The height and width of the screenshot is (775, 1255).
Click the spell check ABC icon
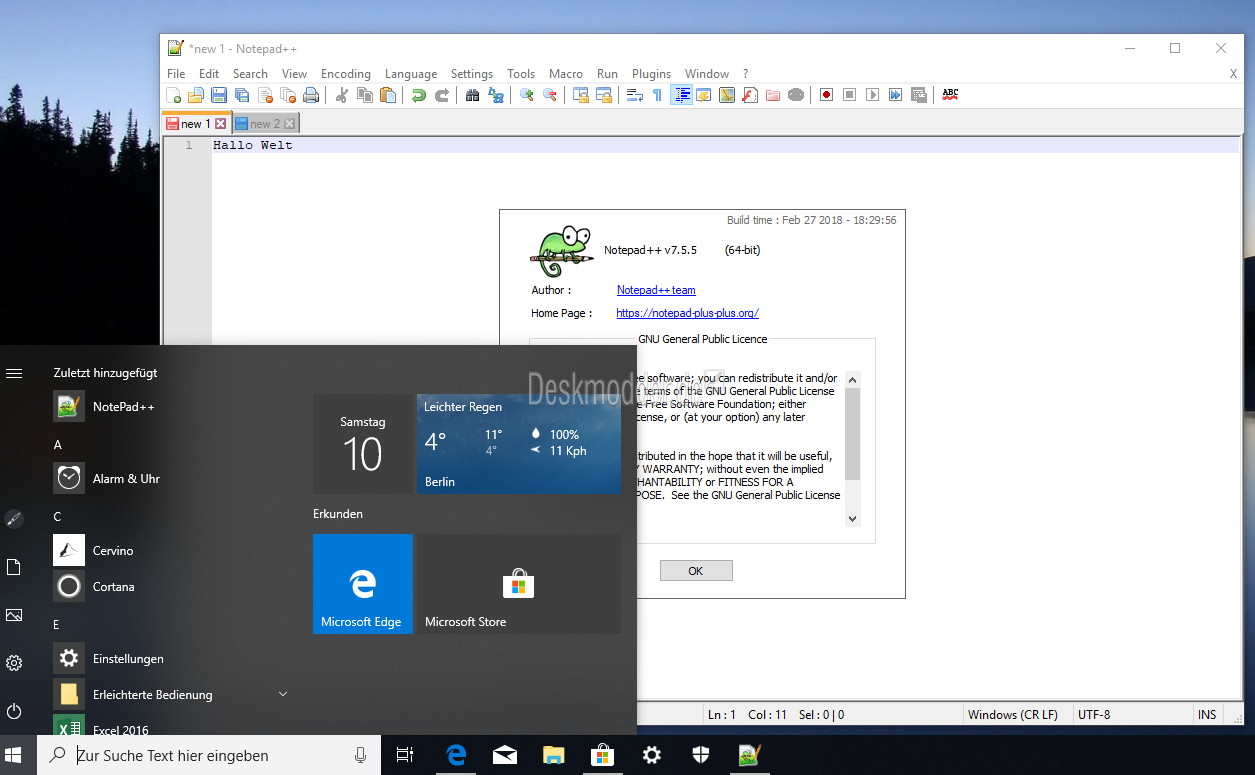coord(950,95)
